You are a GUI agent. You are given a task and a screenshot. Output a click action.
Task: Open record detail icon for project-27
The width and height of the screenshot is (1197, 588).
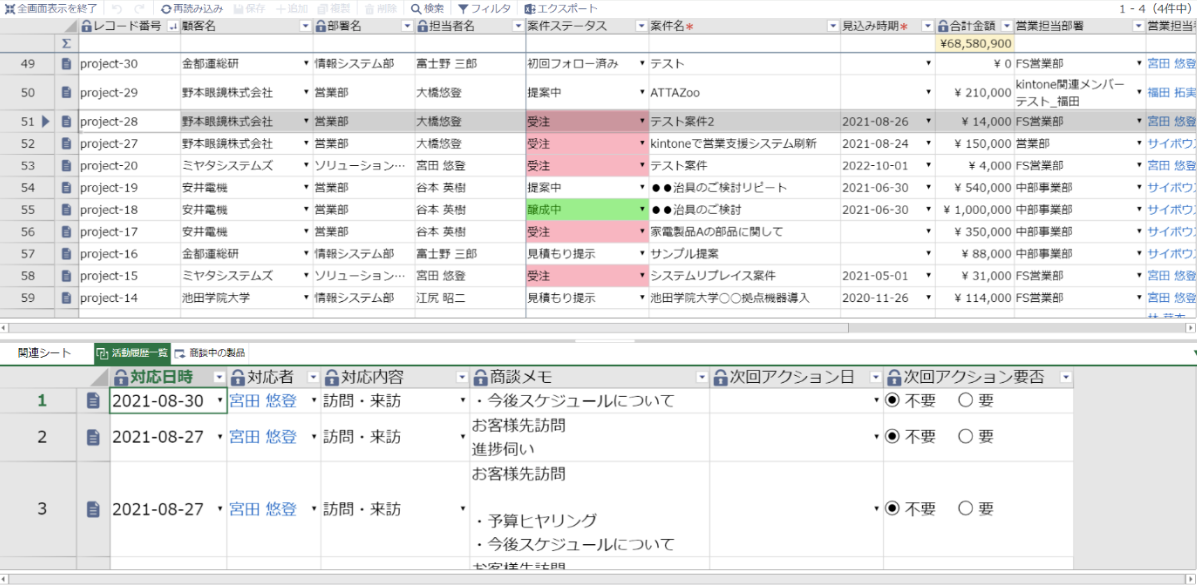[66, 143]
